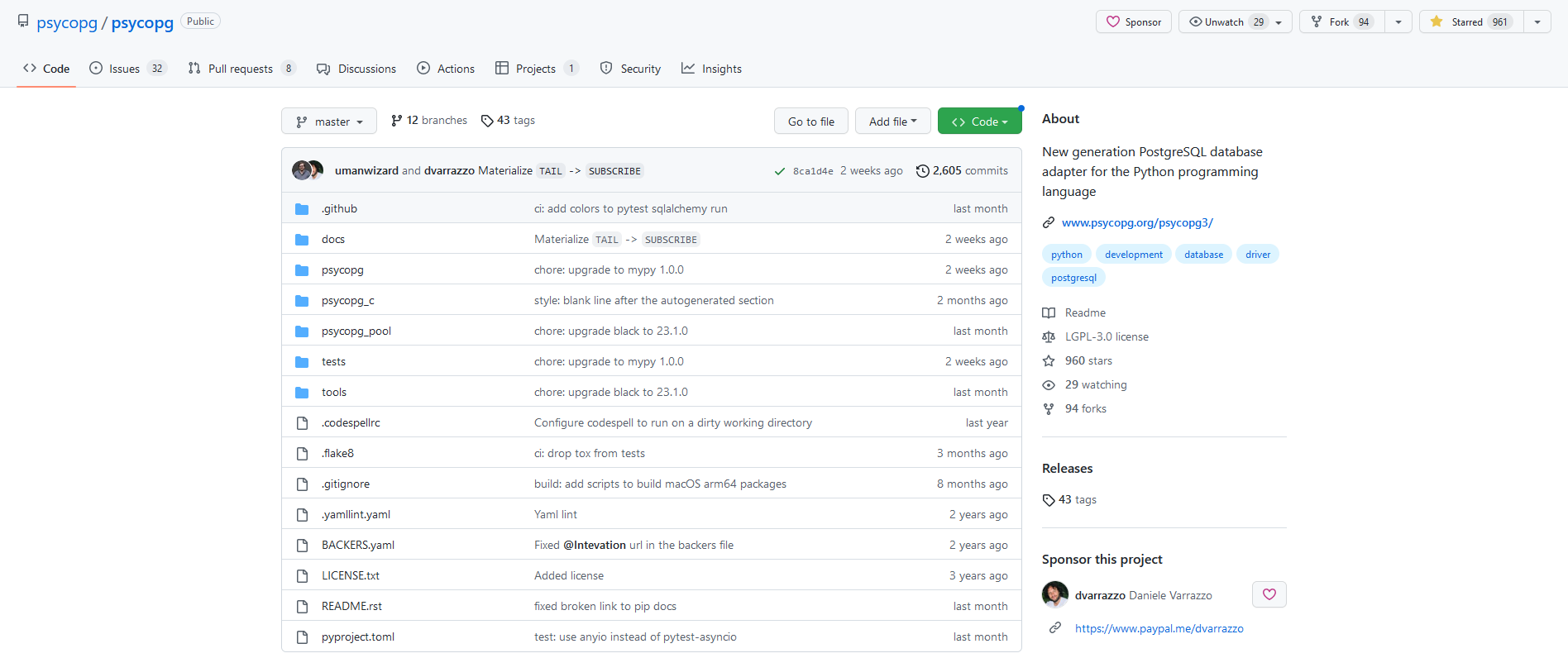Viewport: 1568px width, 658px height.
Task: Click the file icon for .flake8
Action: (x=302, y=454)
